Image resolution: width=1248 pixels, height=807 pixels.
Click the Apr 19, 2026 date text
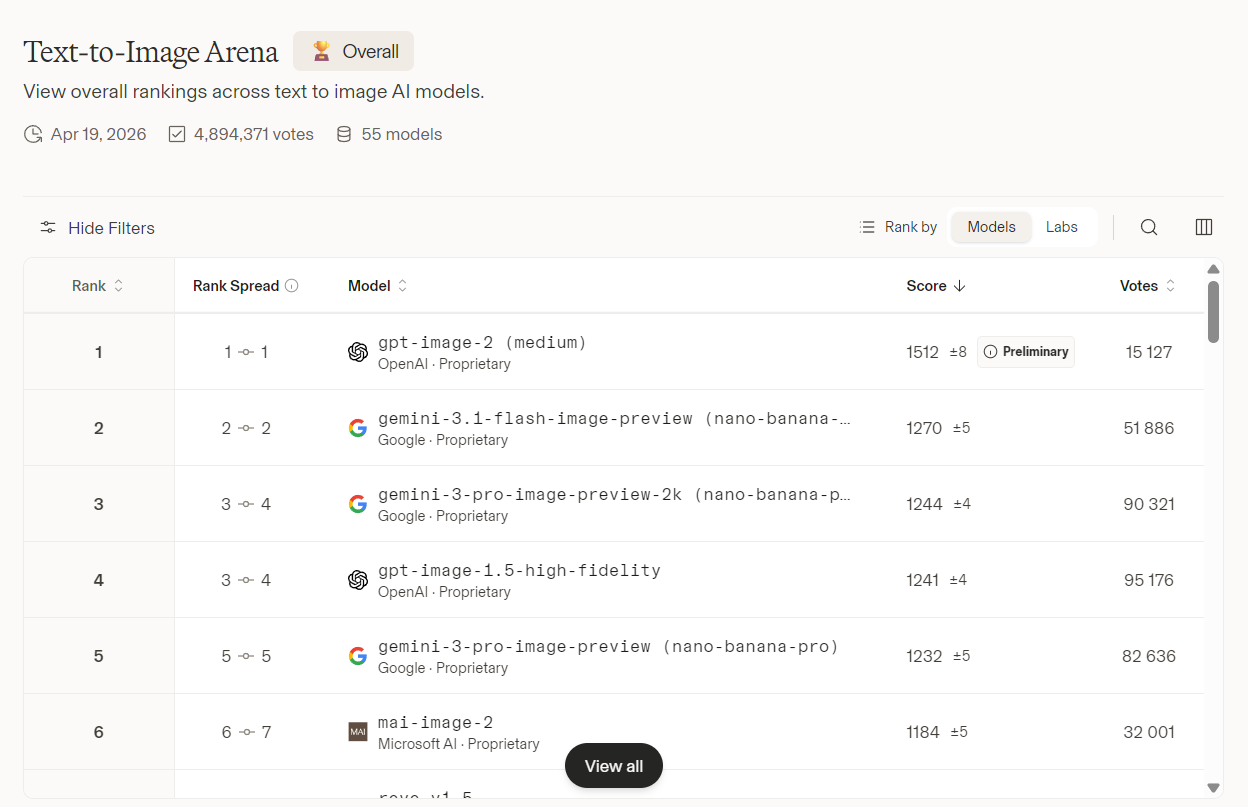(x=99, y=134)
